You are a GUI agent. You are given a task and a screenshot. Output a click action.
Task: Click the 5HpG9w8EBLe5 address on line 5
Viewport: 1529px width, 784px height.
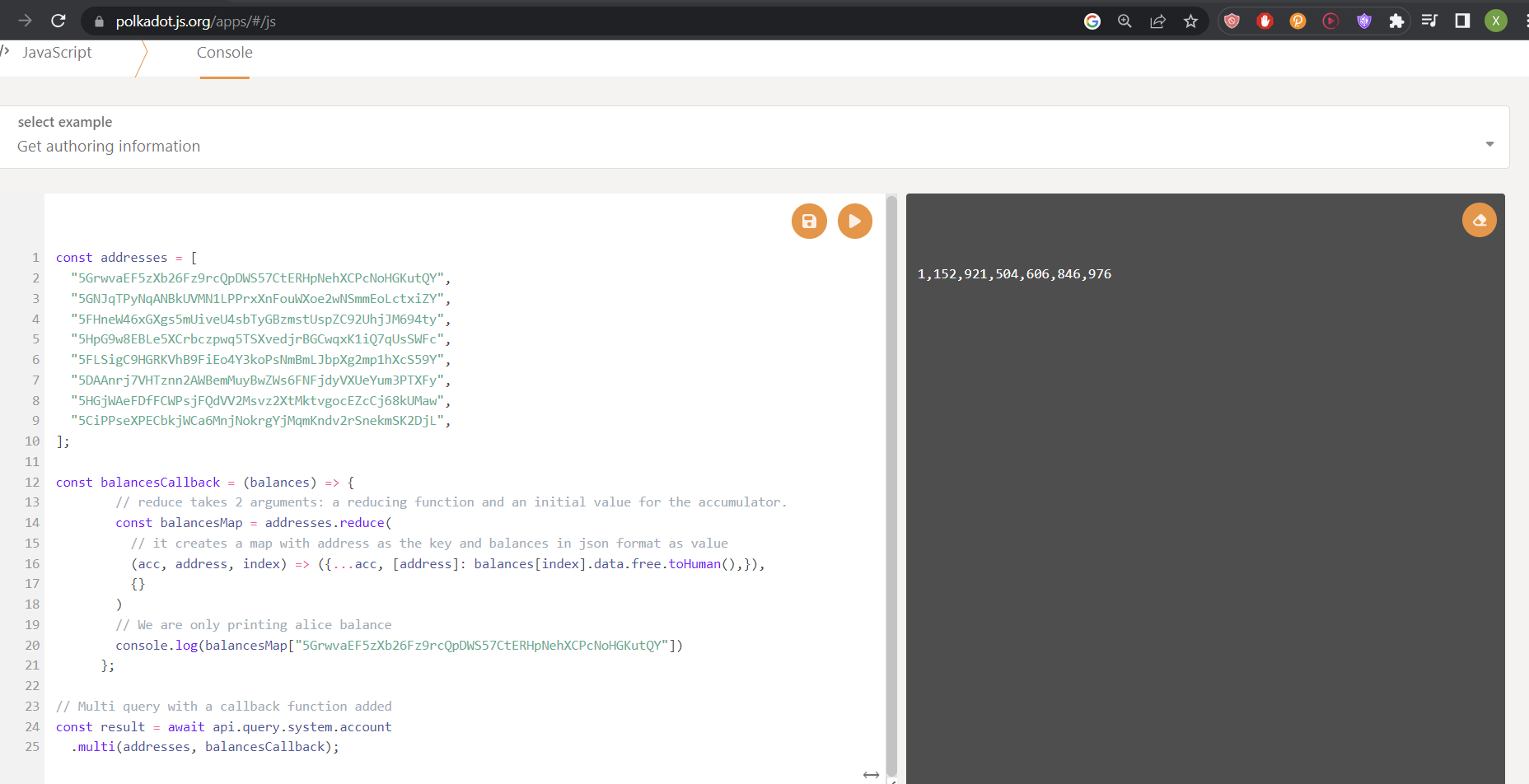coord(257,339)
